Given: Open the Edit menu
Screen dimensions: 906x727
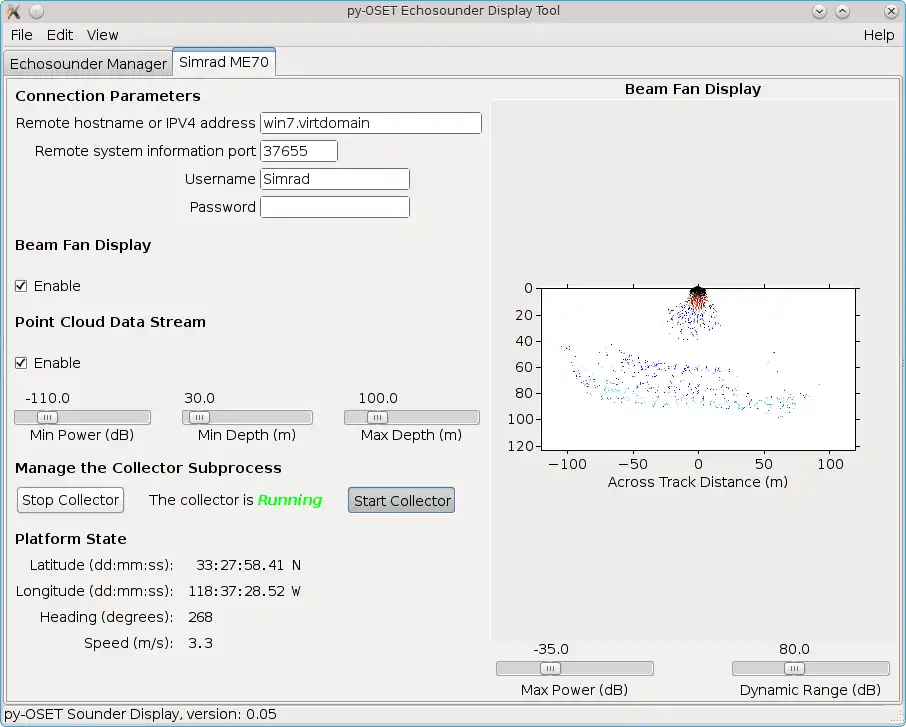Looking at the screenshot, I should [x=60, y=35].
